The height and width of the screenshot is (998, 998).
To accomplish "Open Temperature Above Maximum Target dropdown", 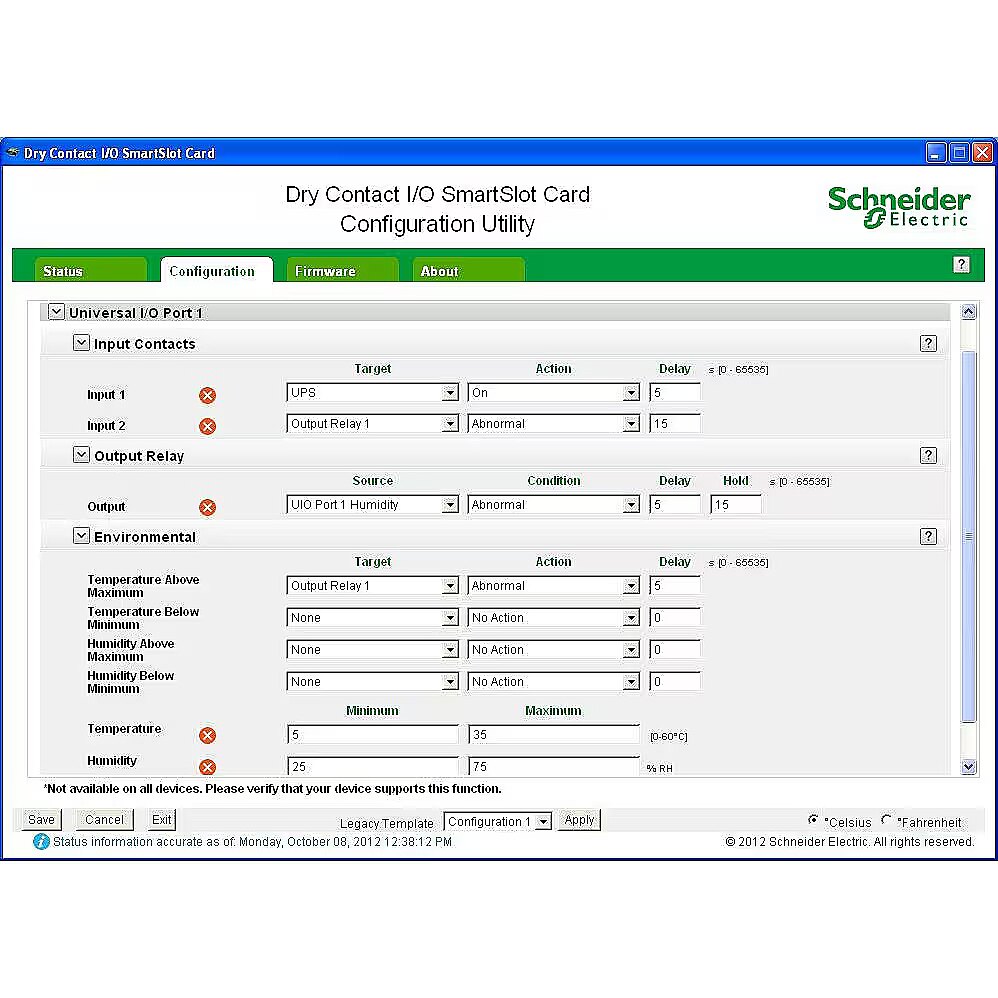I will [372, 586].
